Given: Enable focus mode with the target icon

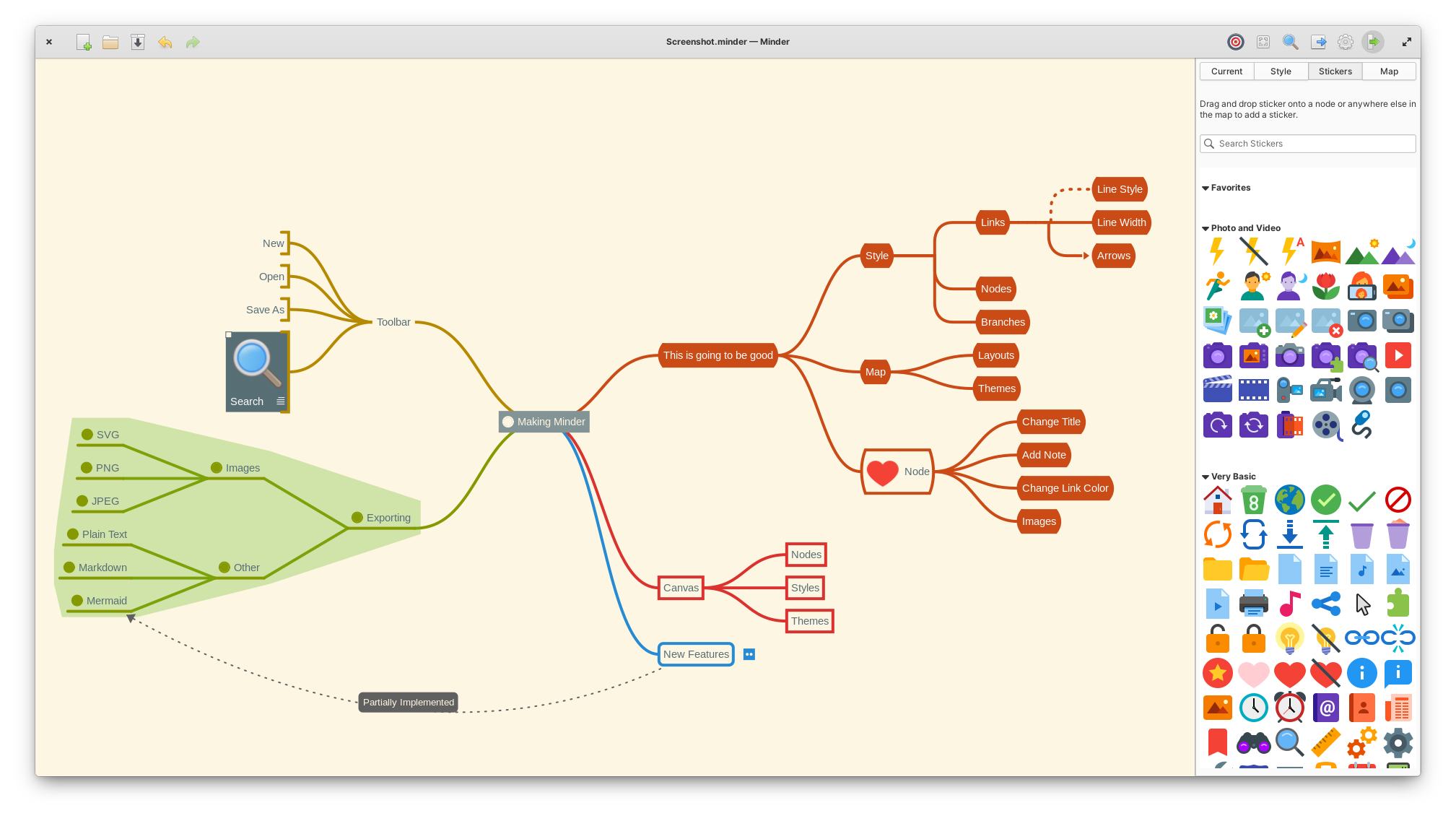Looking at the screenshot, I should (1236, 43).
